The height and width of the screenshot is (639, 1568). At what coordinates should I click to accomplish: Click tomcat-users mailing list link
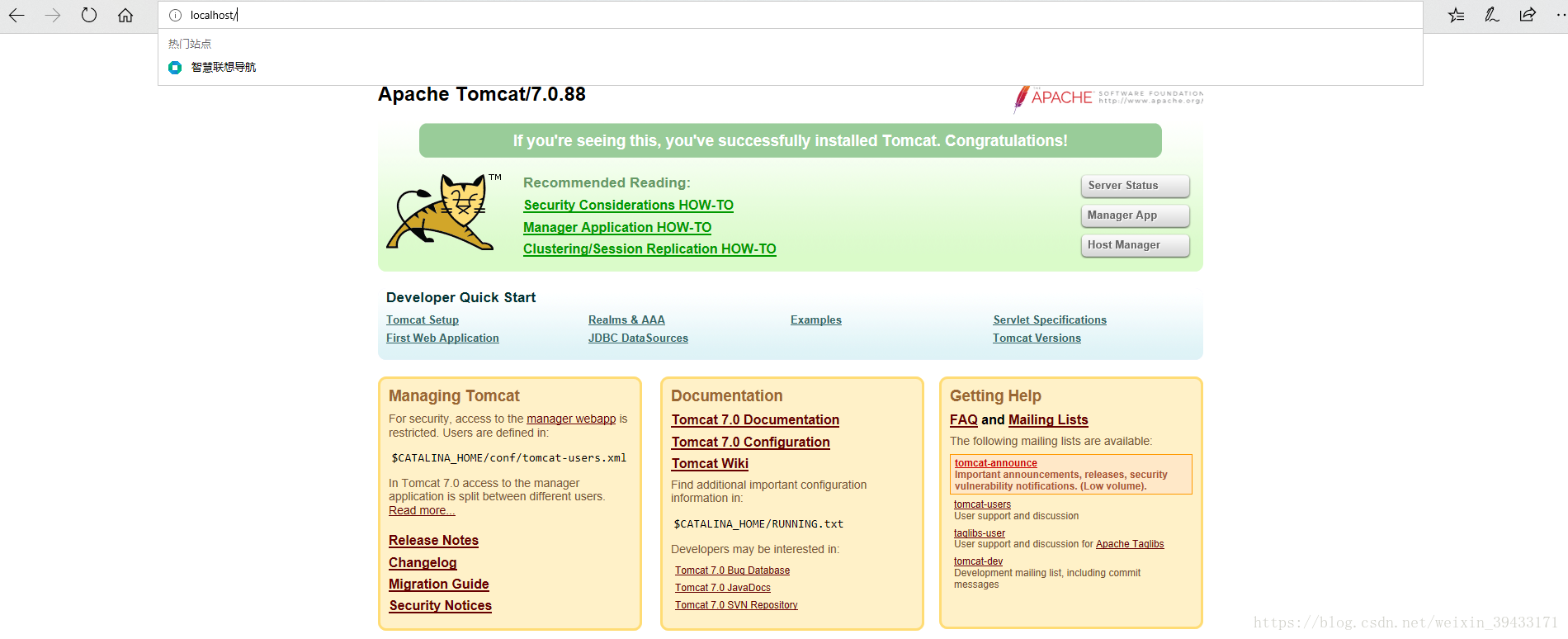(x=982, y=504)
